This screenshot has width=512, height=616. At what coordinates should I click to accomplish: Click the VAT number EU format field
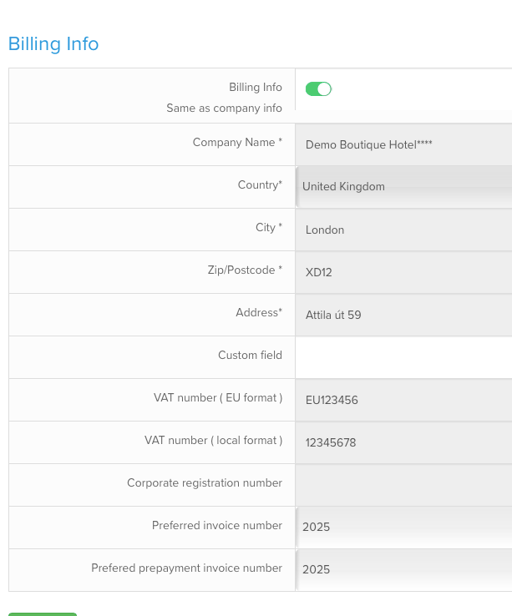(x=404, y=400)
